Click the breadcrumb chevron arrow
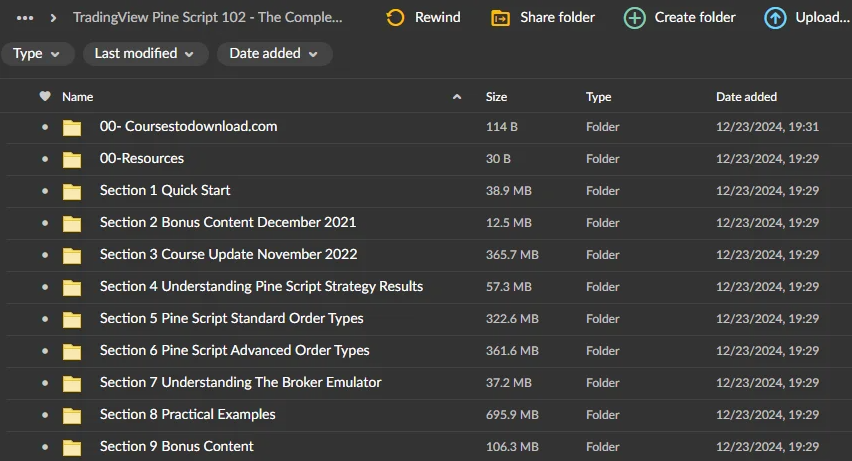The height and width of the screenshot is (461, 852). (53, 18)
